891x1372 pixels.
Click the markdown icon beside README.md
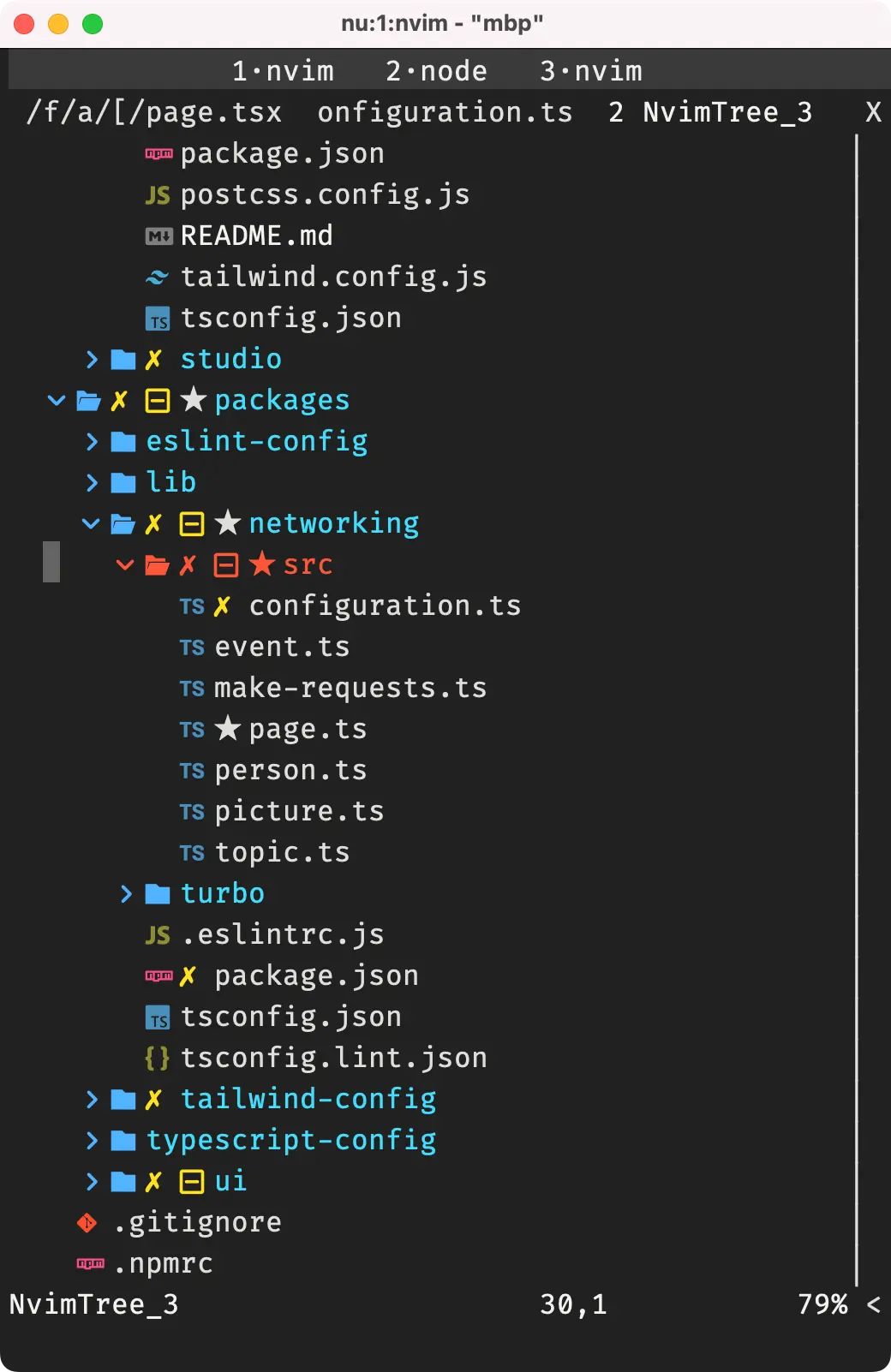pyautogui.click(x=158, y=236)
